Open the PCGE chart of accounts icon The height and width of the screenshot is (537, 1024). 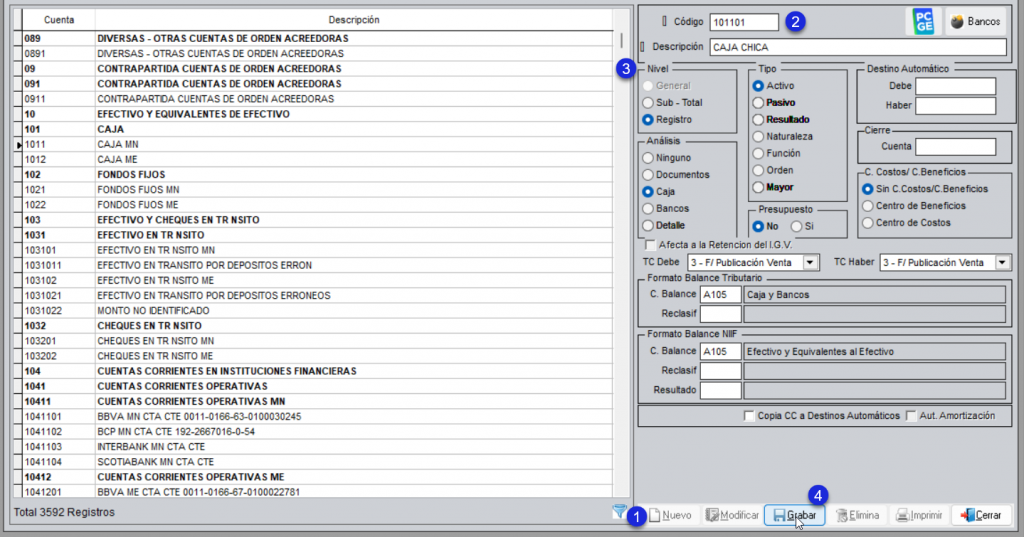923,22
